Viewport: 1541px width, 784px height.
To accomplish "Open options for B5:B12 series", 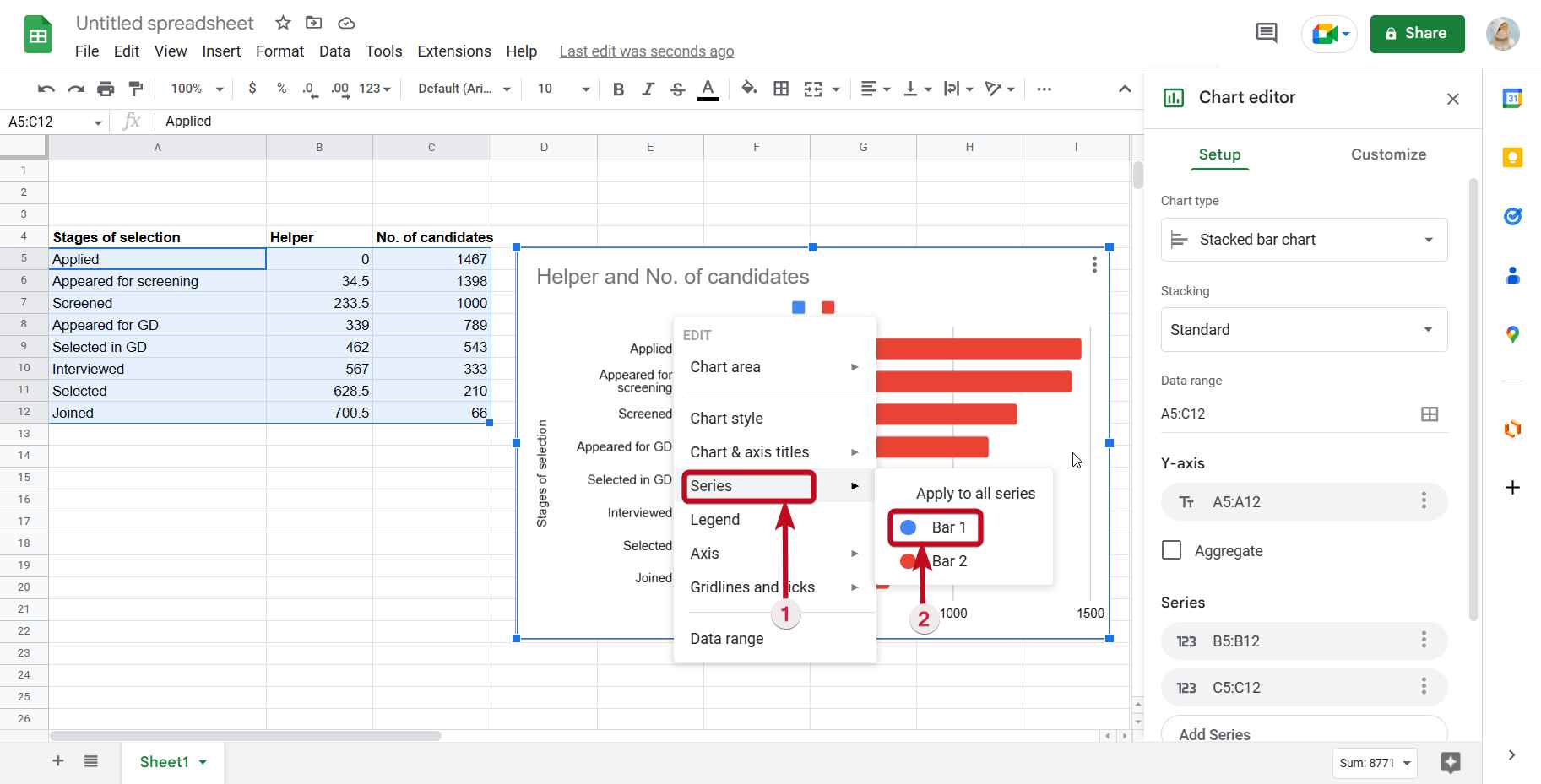I will [x=1423, y=641].
